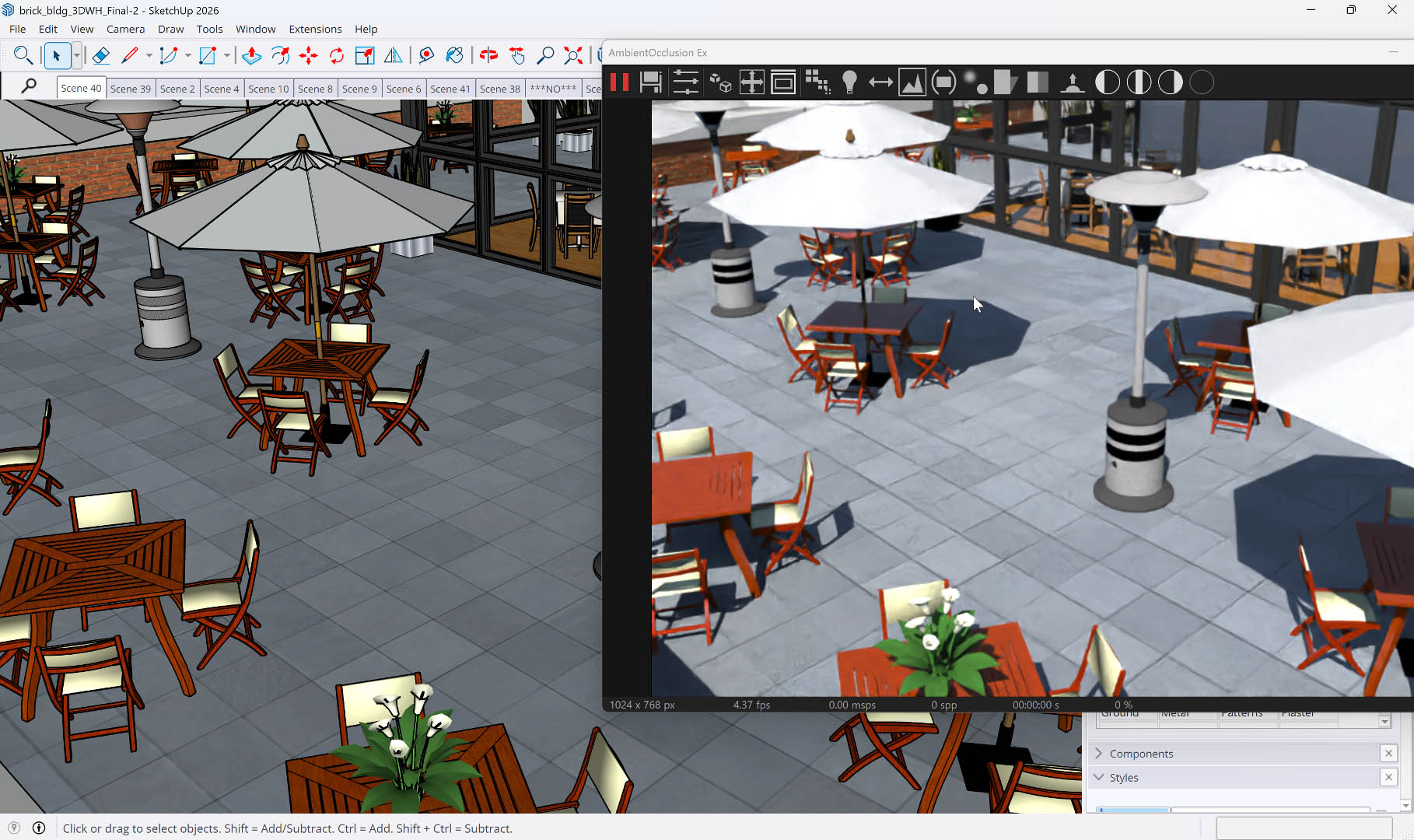Activate the Paint Bucket tool
This screenshot has width=1414, height=840.
click(x=454, y=55)
